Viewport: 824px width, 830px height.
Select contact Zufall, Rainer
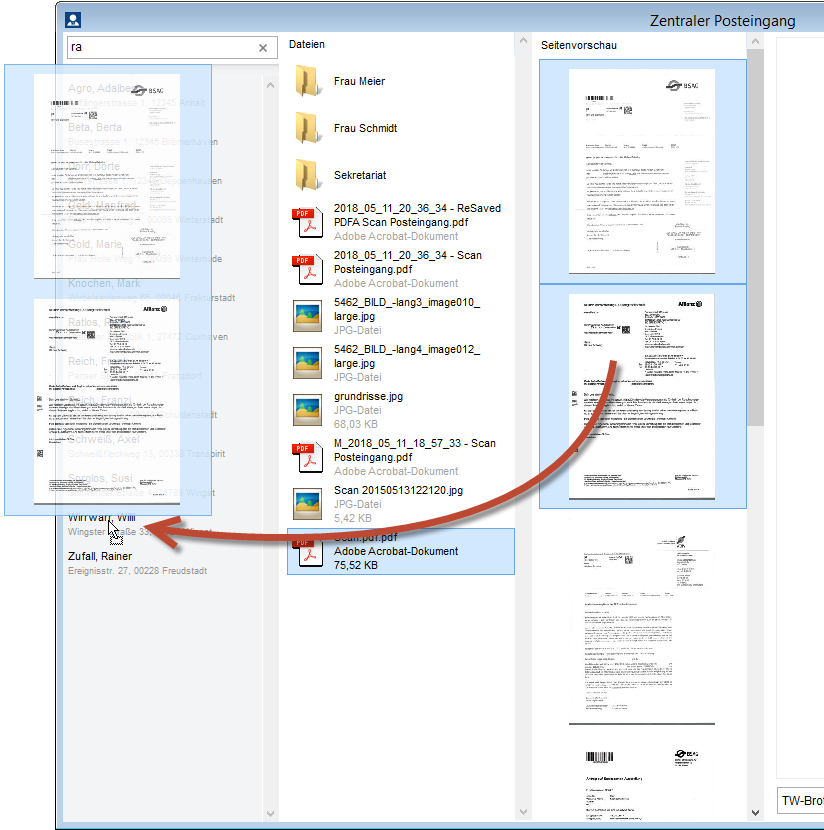pyautogui.click(x=137, y=563)
